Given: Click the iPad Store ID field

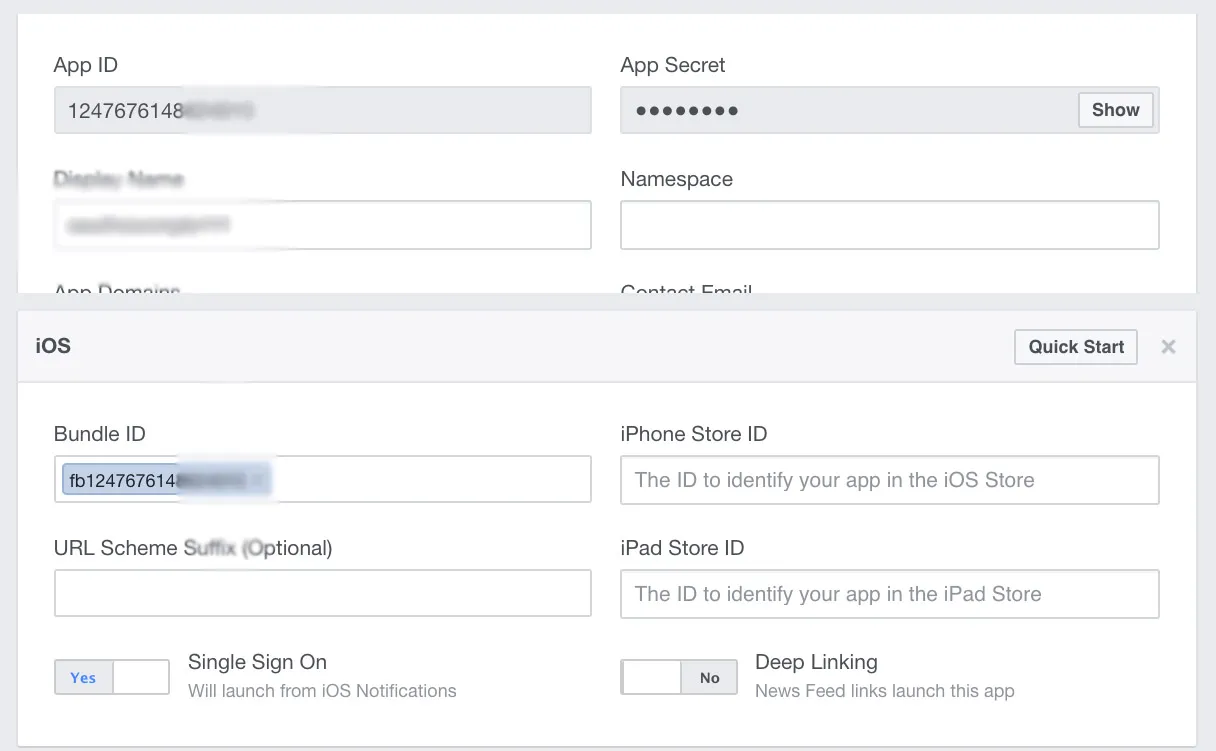Looking at the screenshot, I should tap(889, 594).
